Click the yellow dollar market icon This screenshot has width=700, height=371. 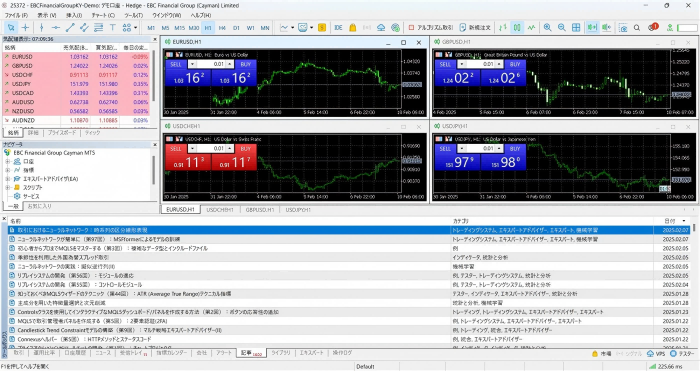coord(322,28)
